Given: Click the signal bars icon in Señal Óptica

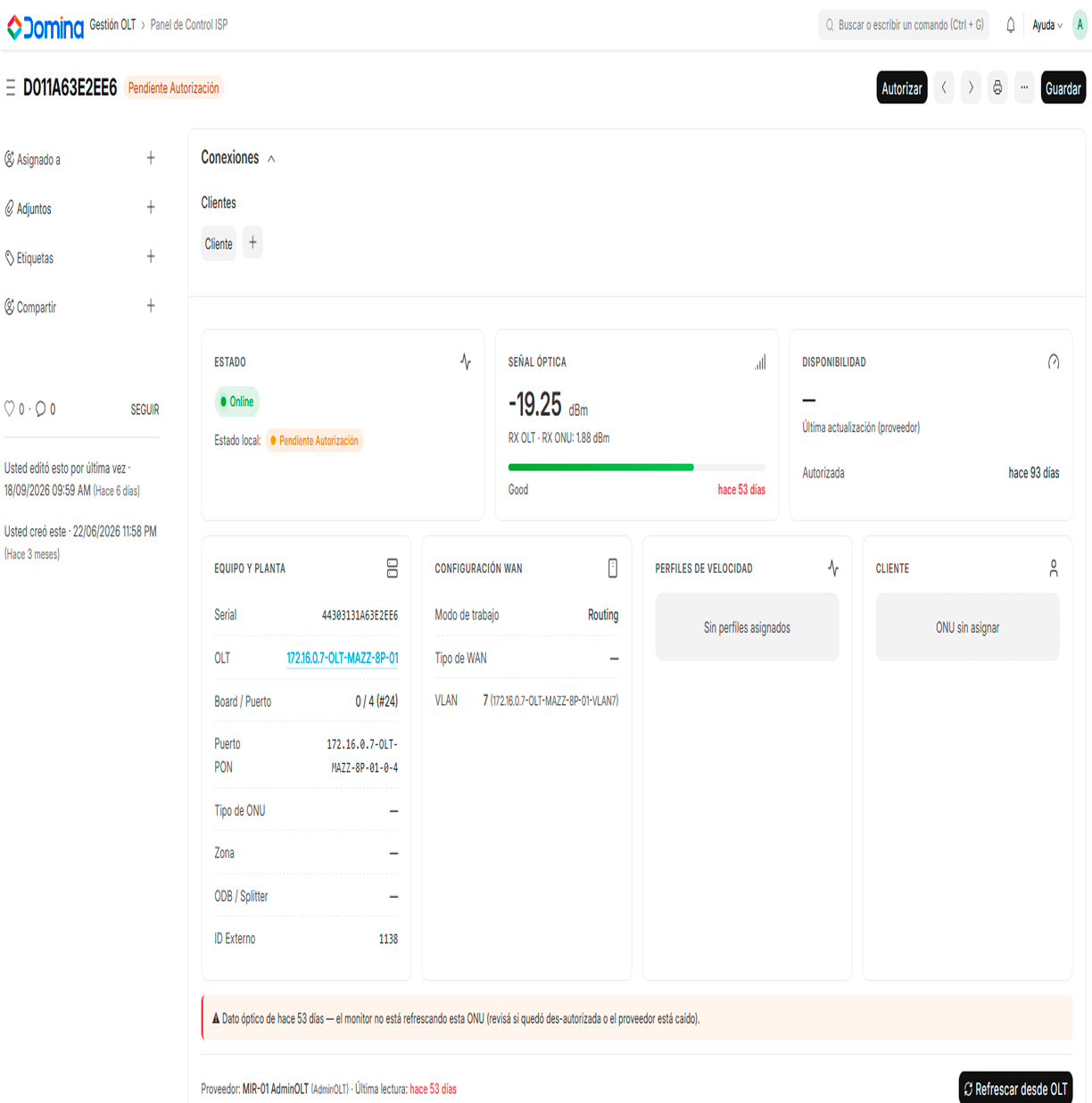Looking at the screenshot, I should (x=760, y=361).
